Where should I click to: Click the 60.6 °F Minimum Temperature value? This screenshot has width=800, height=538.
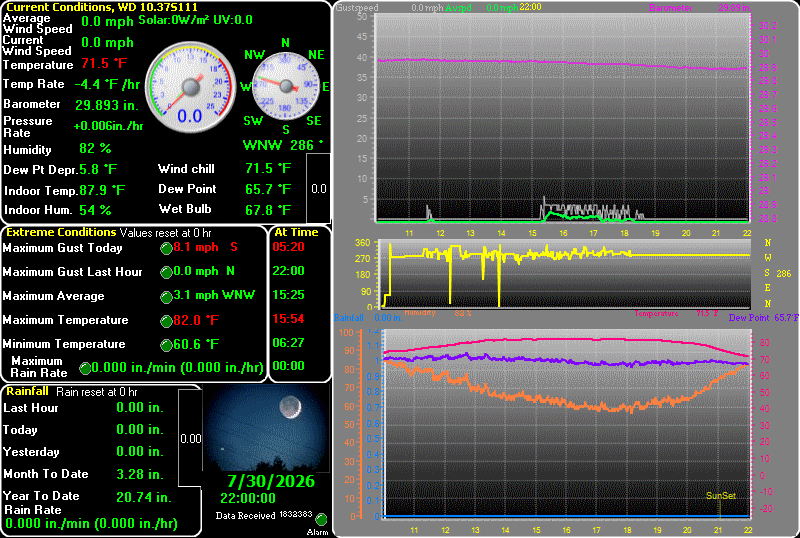point(196,345)
